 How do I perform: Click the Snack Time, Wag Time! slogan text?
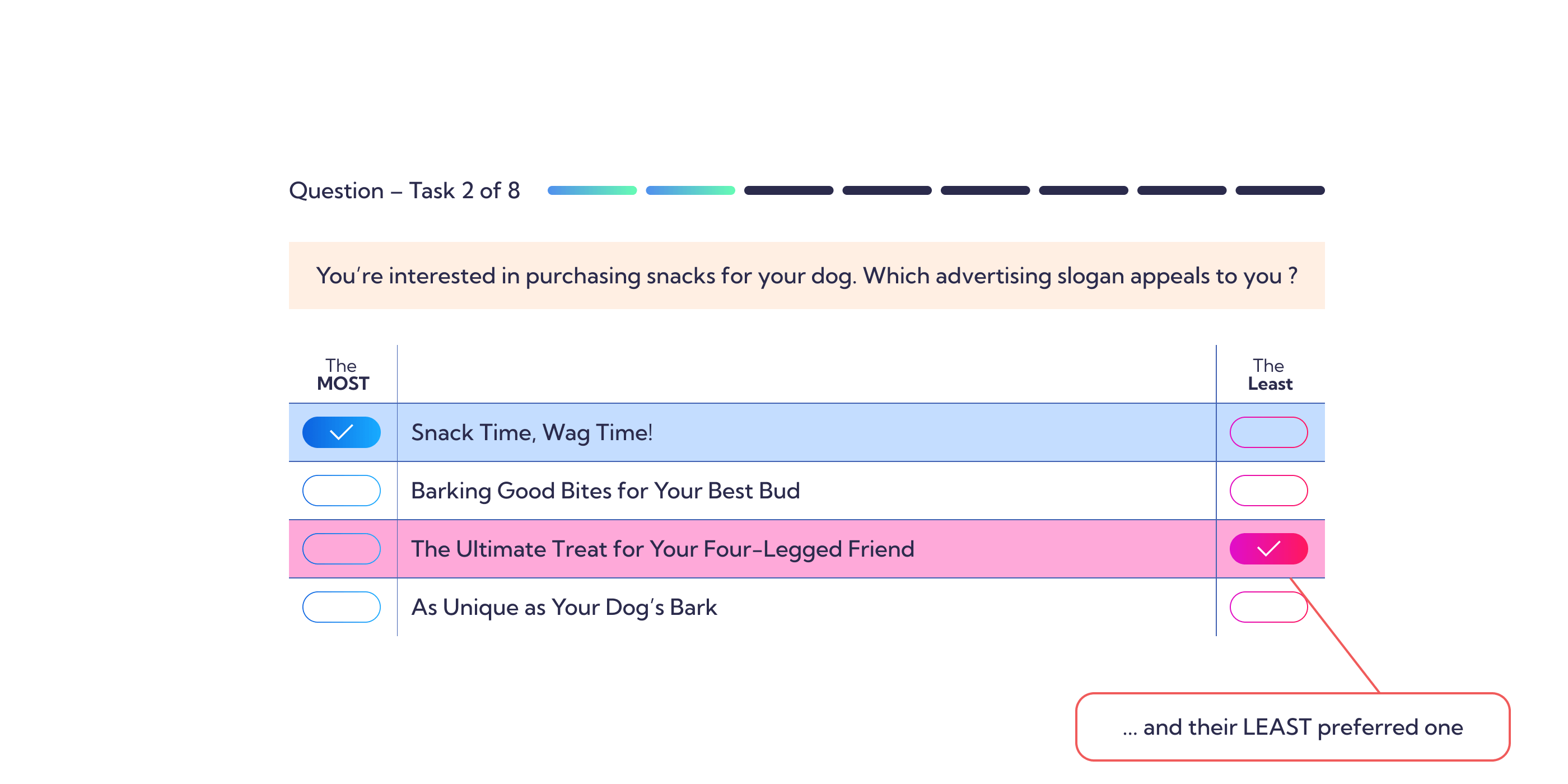pos(531,433)
